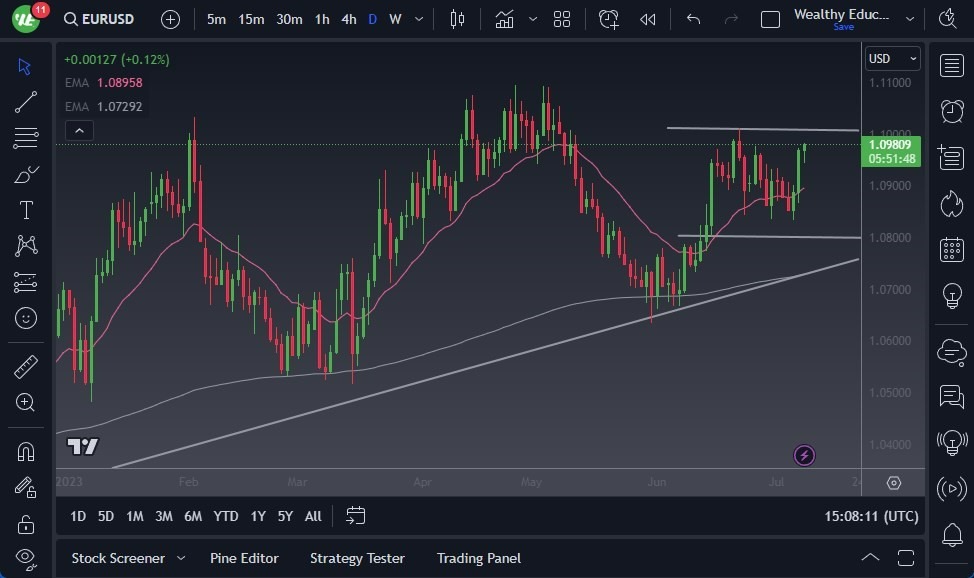Open the Indicators menu
The width and height of the screenshot is (974, 578).
504,18
